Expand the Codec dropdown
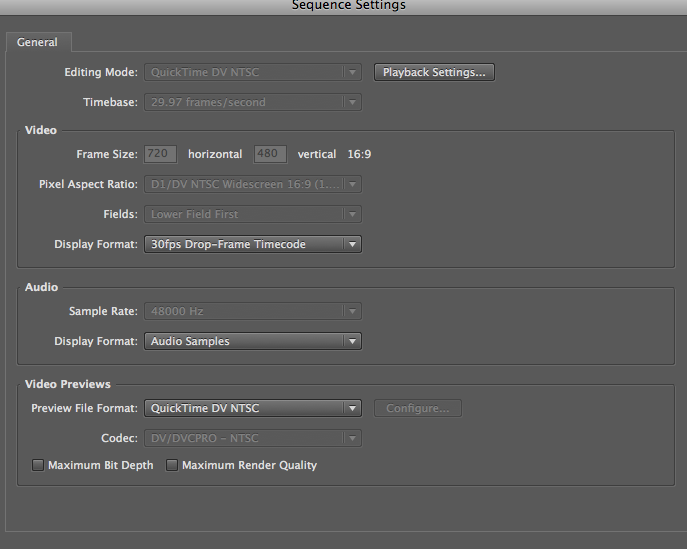Viewport: 687px width, 549px height. [x=252, y=438]
